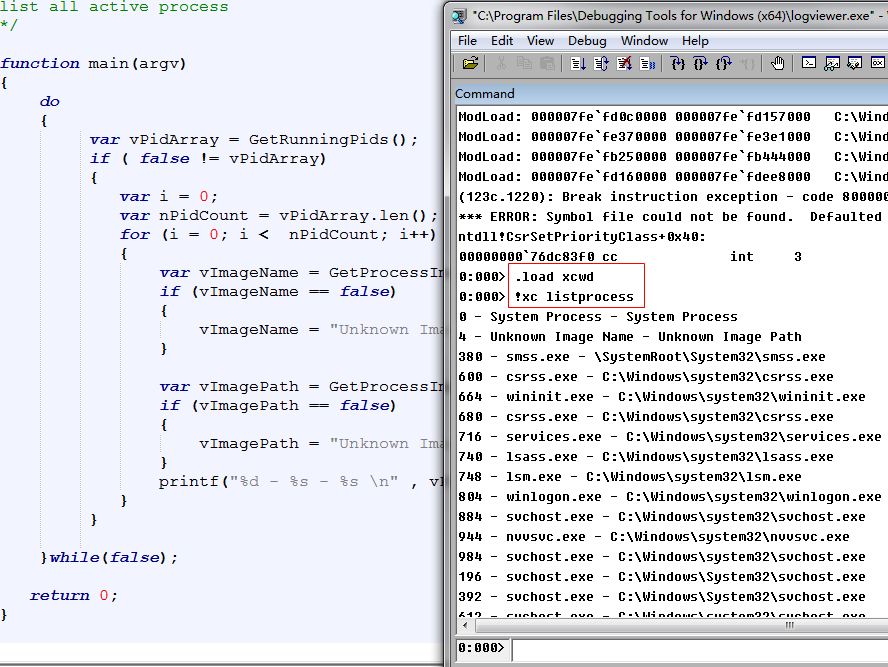The width and height of the screenshot is (888, 667).
Task: Open the Help menu
Action: pyautogui.click(x=695, y=41)
